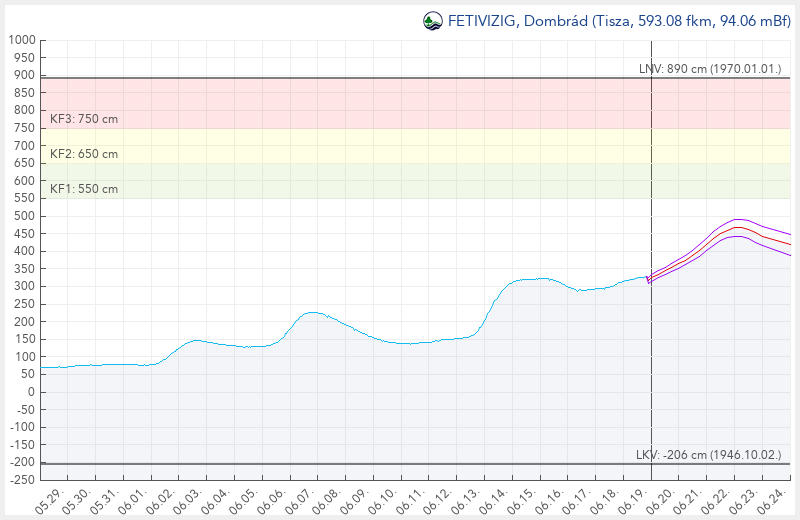800x520 pixels.
Task: Select the KF1: 550 cm label
Action: tap(84, 189)
